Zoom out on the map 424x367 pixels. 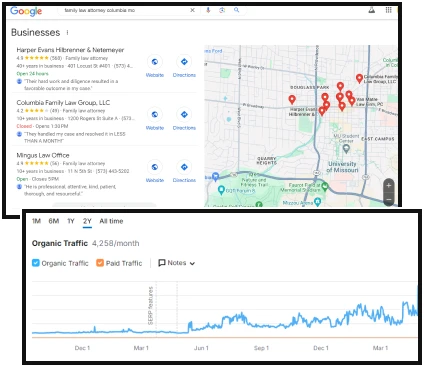click(389, 199)
